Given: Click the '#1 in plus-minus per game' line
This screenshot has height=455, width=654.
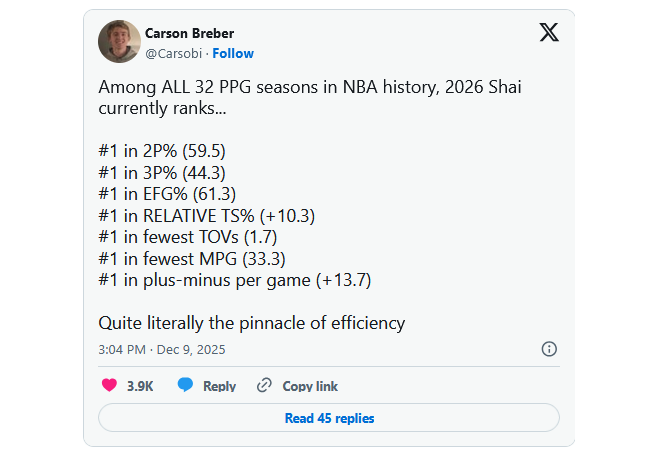Looking at the screenshot, I should coord(235,280).
